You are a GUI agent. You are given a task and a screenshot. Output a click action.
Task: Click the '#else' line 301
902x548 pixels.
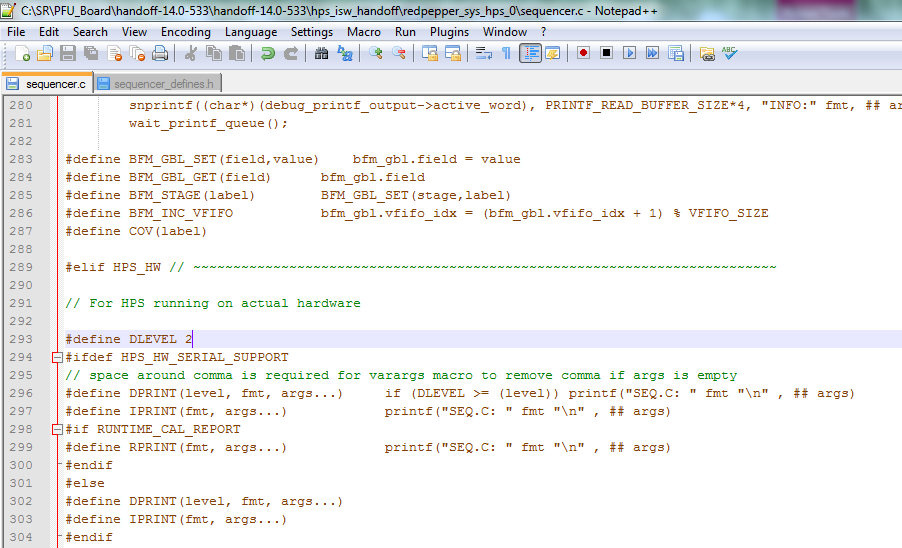pyautogui.click(x=85, y=484)
